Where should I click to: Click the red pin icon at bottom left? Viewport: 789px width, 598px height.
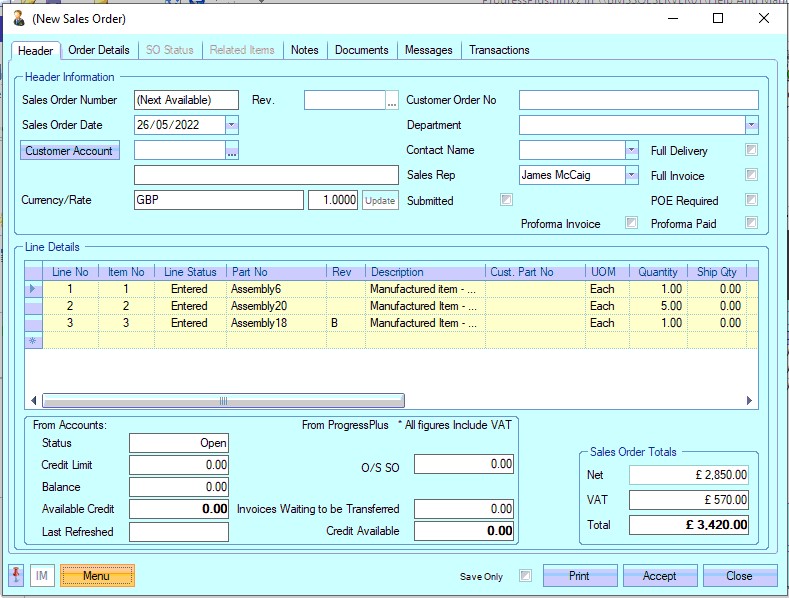(x=17, y=576)
